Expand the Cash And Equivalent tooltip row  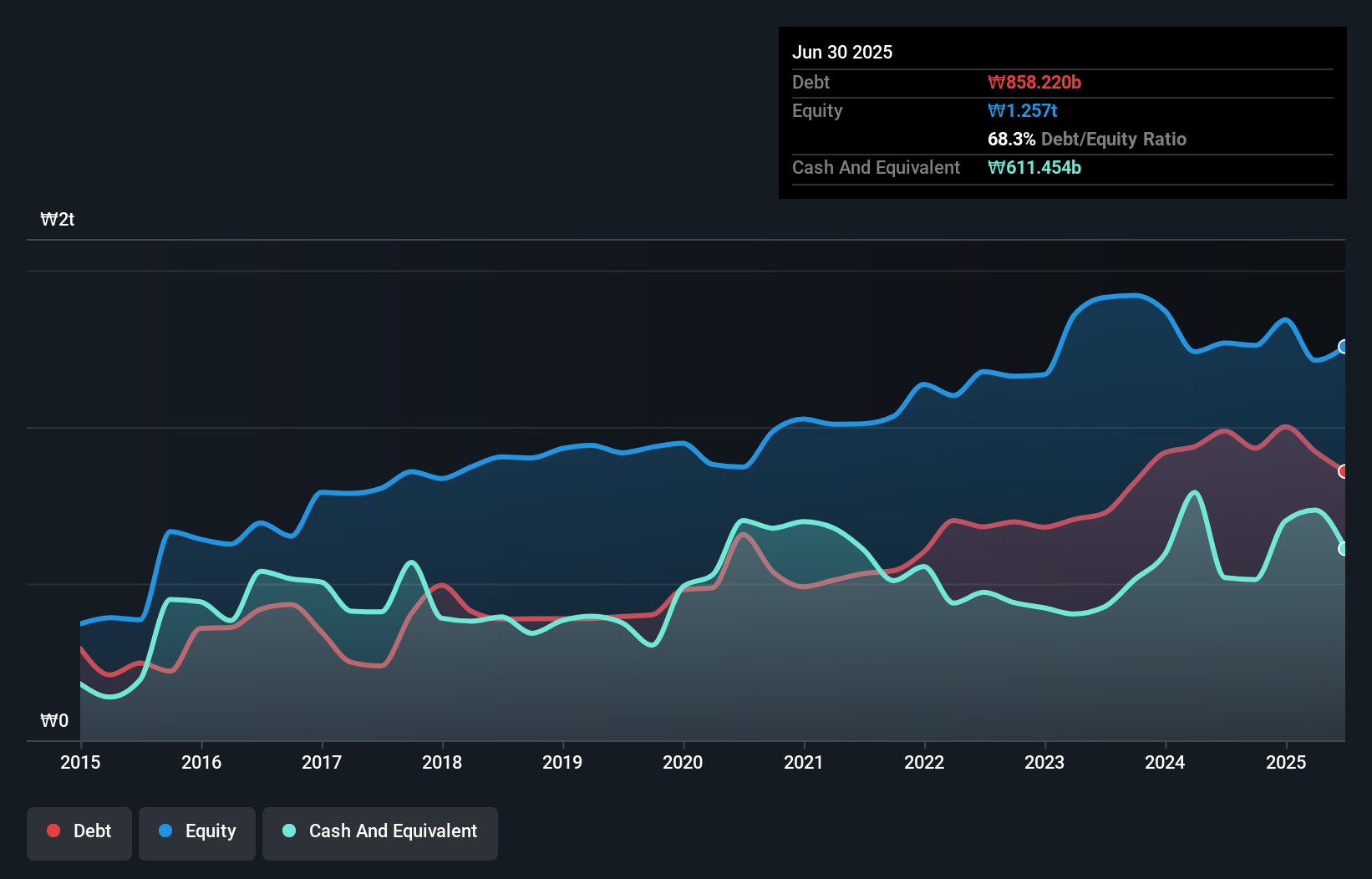pos(875,167)
